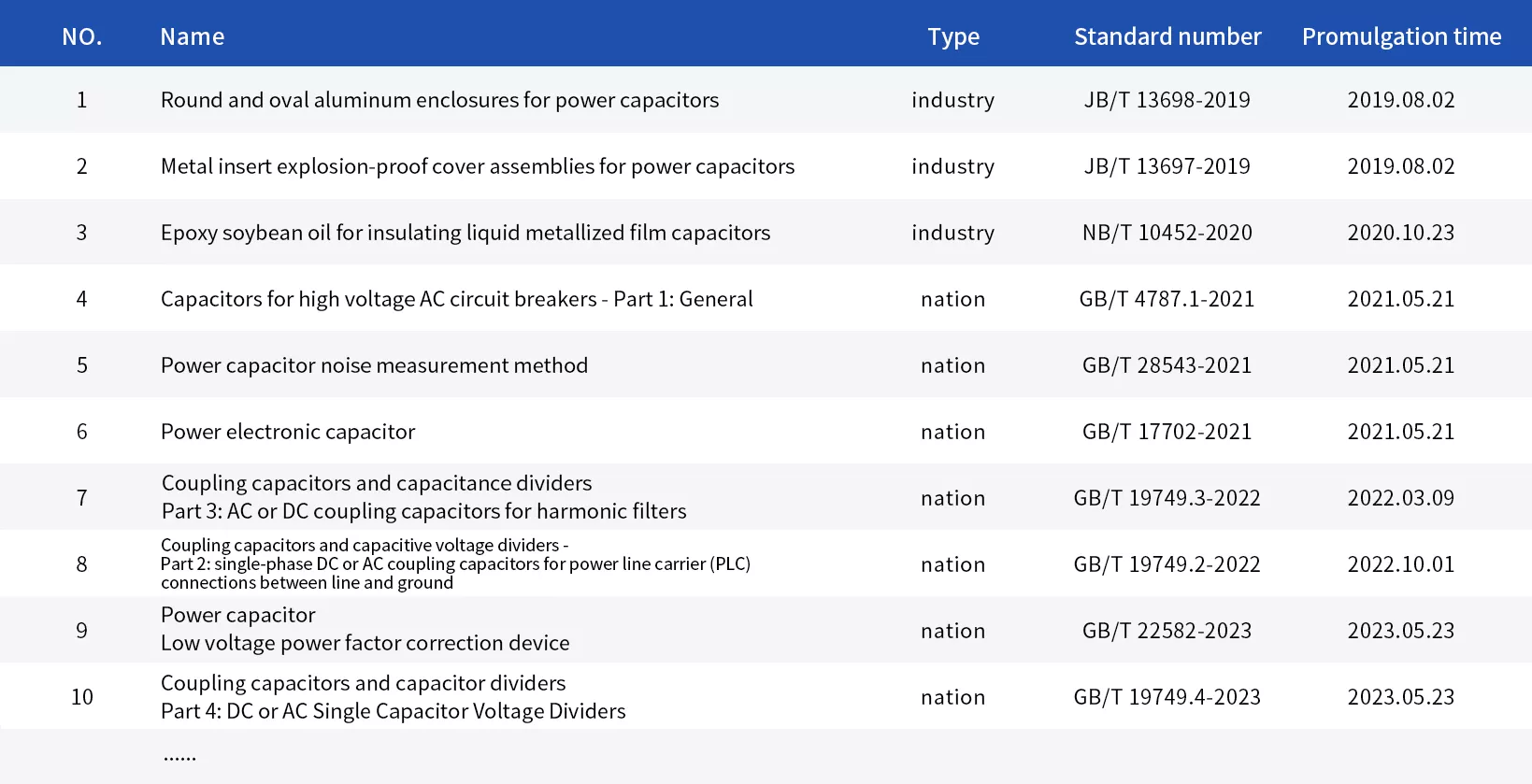This screenshot has height=784, width=1532.
Task: Select Power capacitor noise measurement method
Action: (374, 365)
